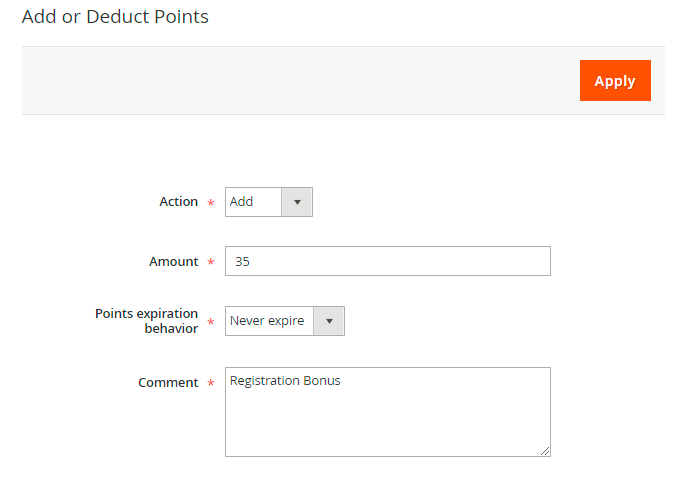Open the Never expire dropdown
The height and width of the screenshot is (480, 685).
270,321
